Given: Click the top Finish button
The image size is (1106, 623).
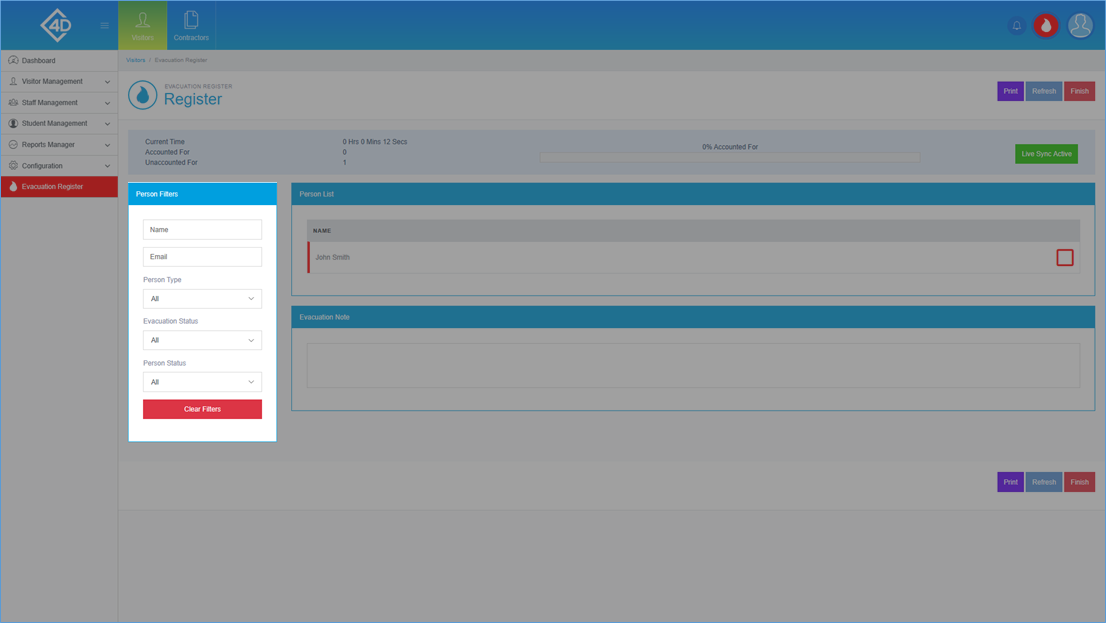Looking at the screenshot, I should coord(1079,91).
